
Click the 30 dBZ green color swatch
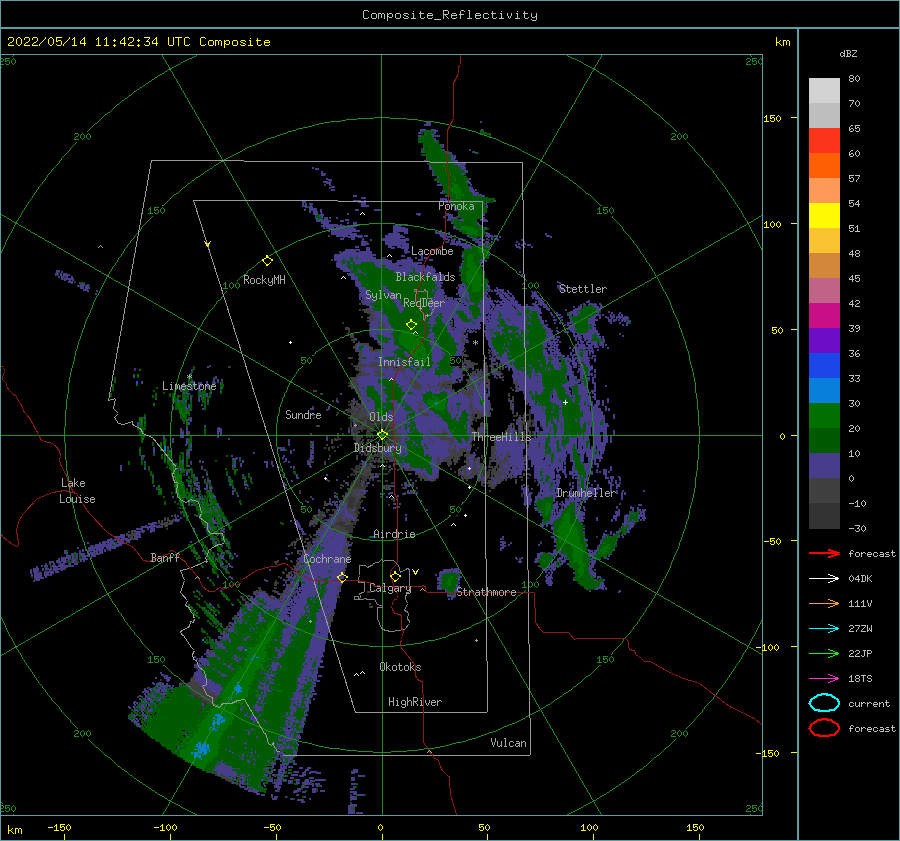(824, 415)
